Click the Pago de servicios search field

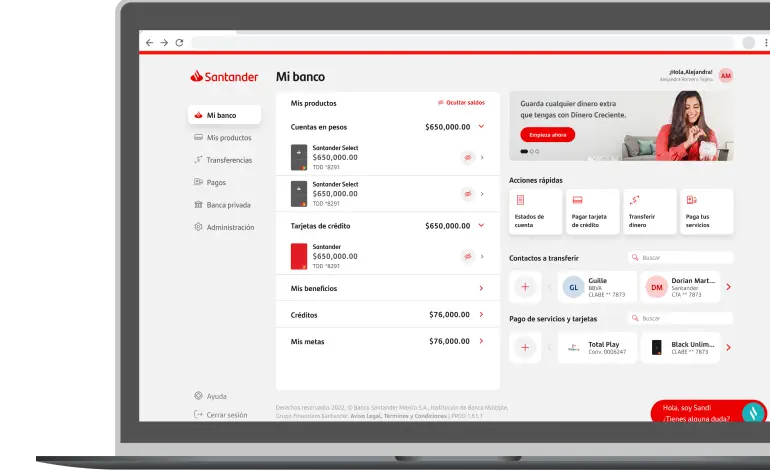[680, 318]
